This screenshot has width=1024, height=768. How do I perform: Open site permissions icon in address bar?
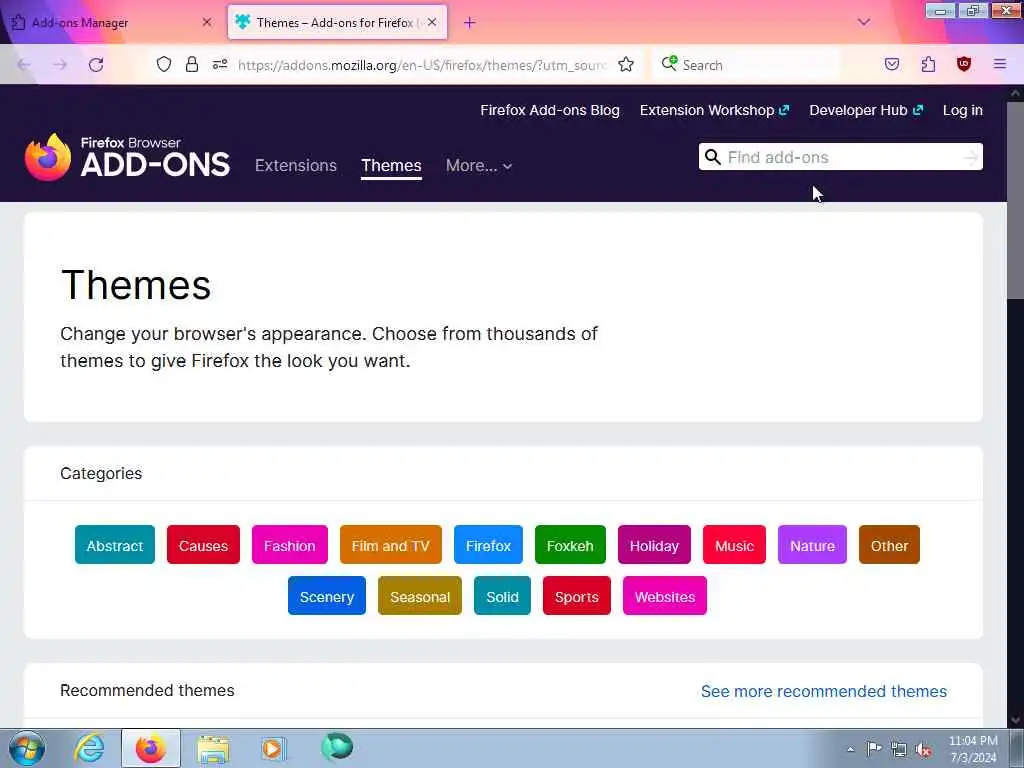(x=220, y=64)
